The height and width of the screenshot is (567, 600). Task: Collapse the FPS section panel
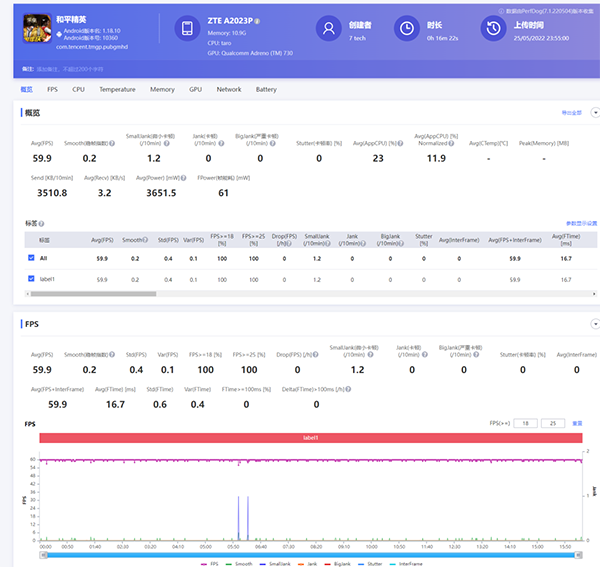(x=595, y=324)
